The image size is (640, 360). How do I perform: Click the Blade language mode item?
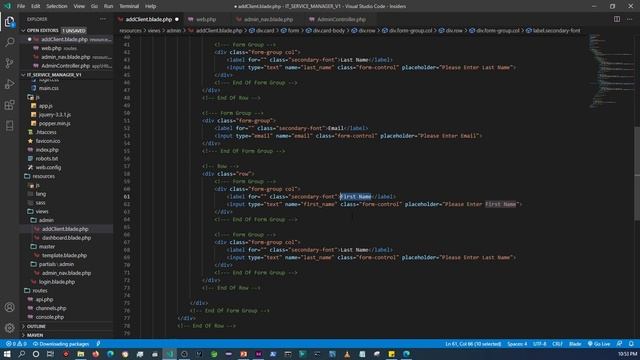pyautogui.click(x=575, y=344)
